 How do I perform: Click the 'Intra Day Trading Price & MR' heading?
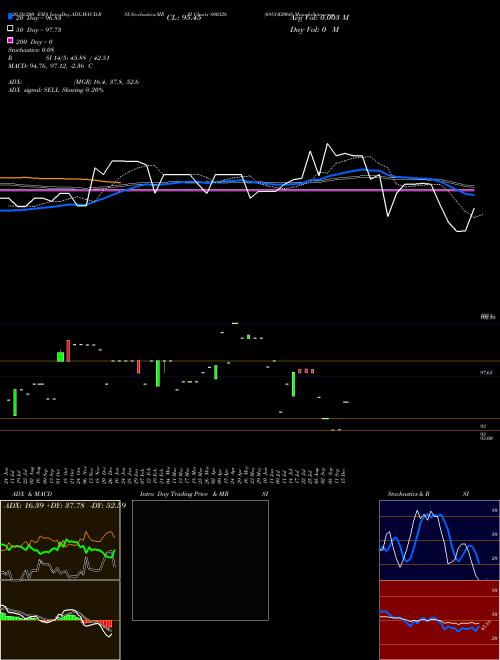[x=184, y=494]
